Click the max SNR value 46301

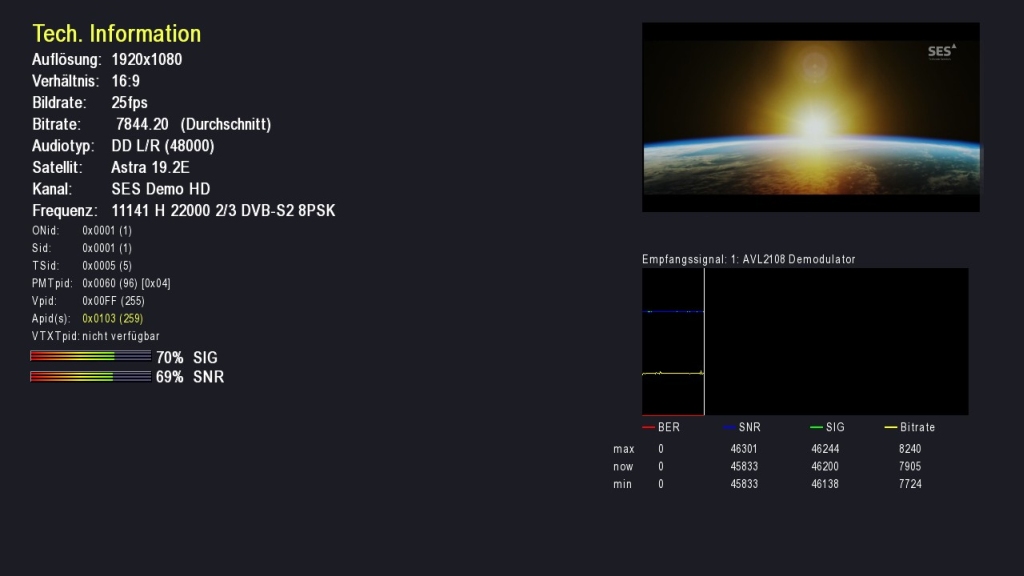(x=744, y=449)
